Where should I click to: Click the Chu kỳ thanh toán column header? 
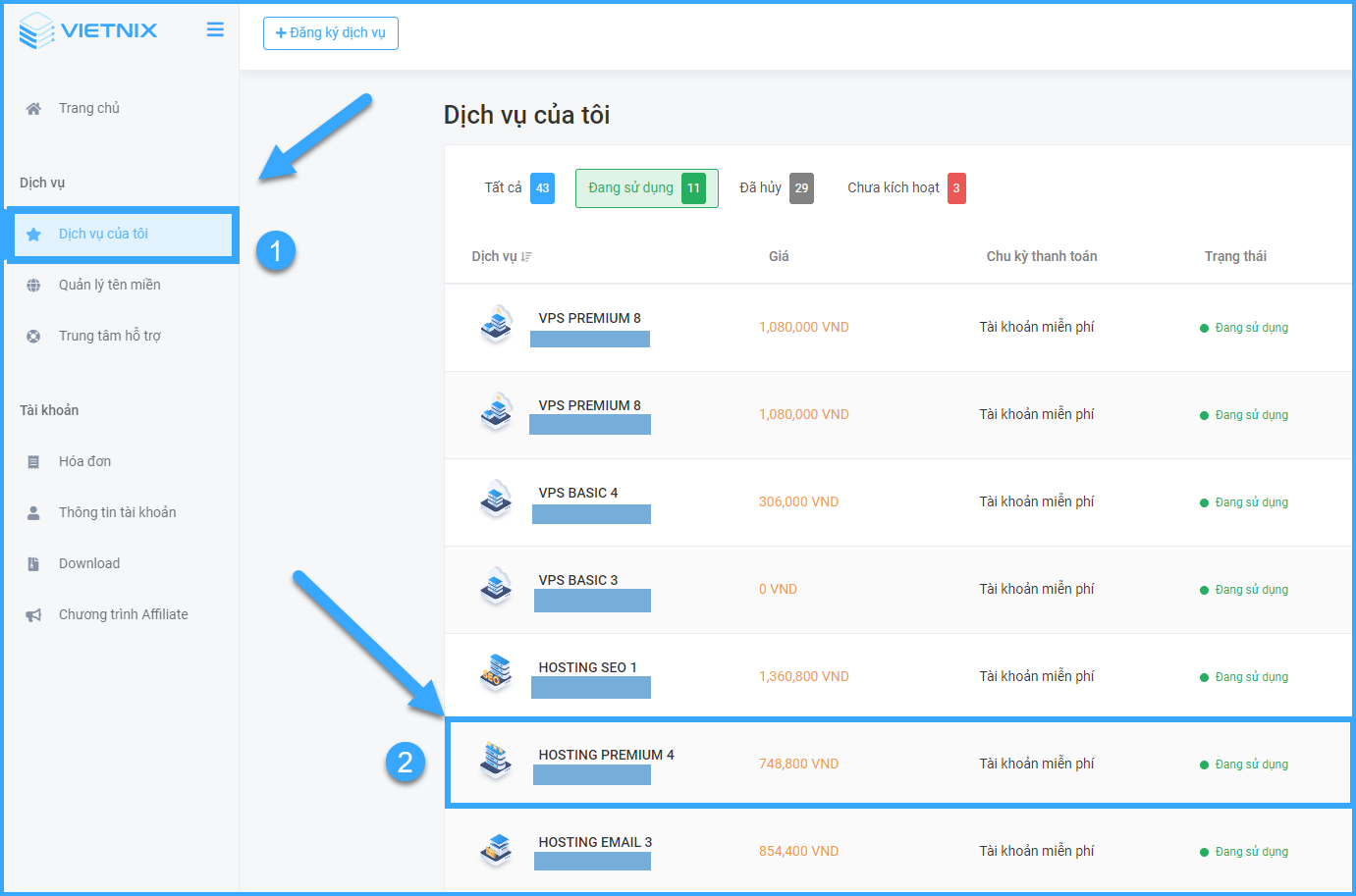1042,256
